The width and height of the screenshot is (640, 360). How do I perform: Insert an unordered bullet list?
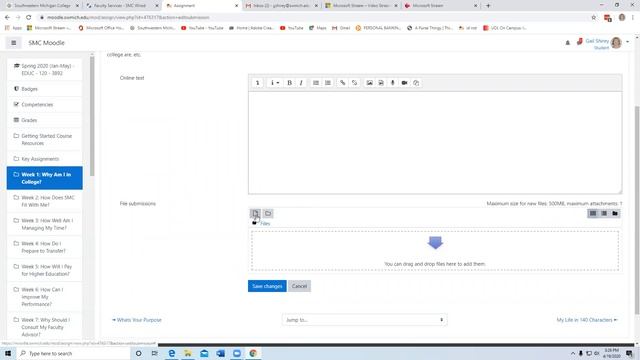(316, 83)
